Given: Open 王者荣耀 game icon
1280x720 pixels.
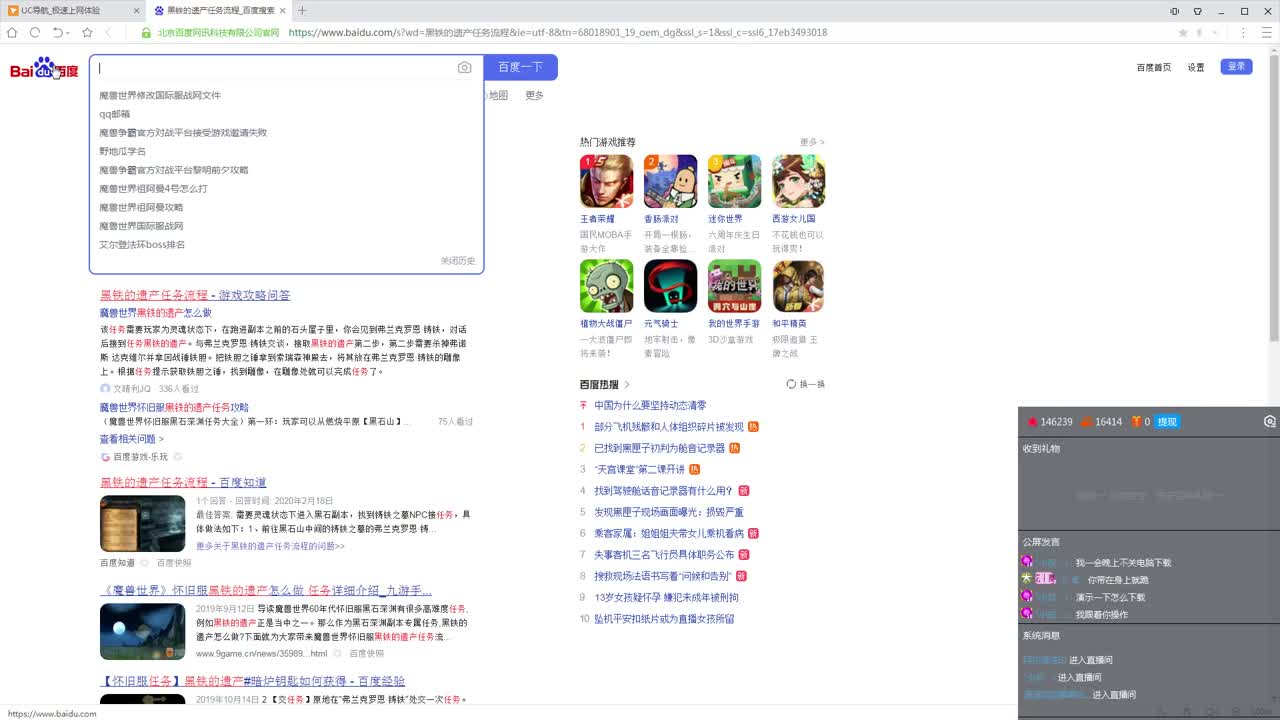Looking at the screenshot, I should tap(606, 181).
